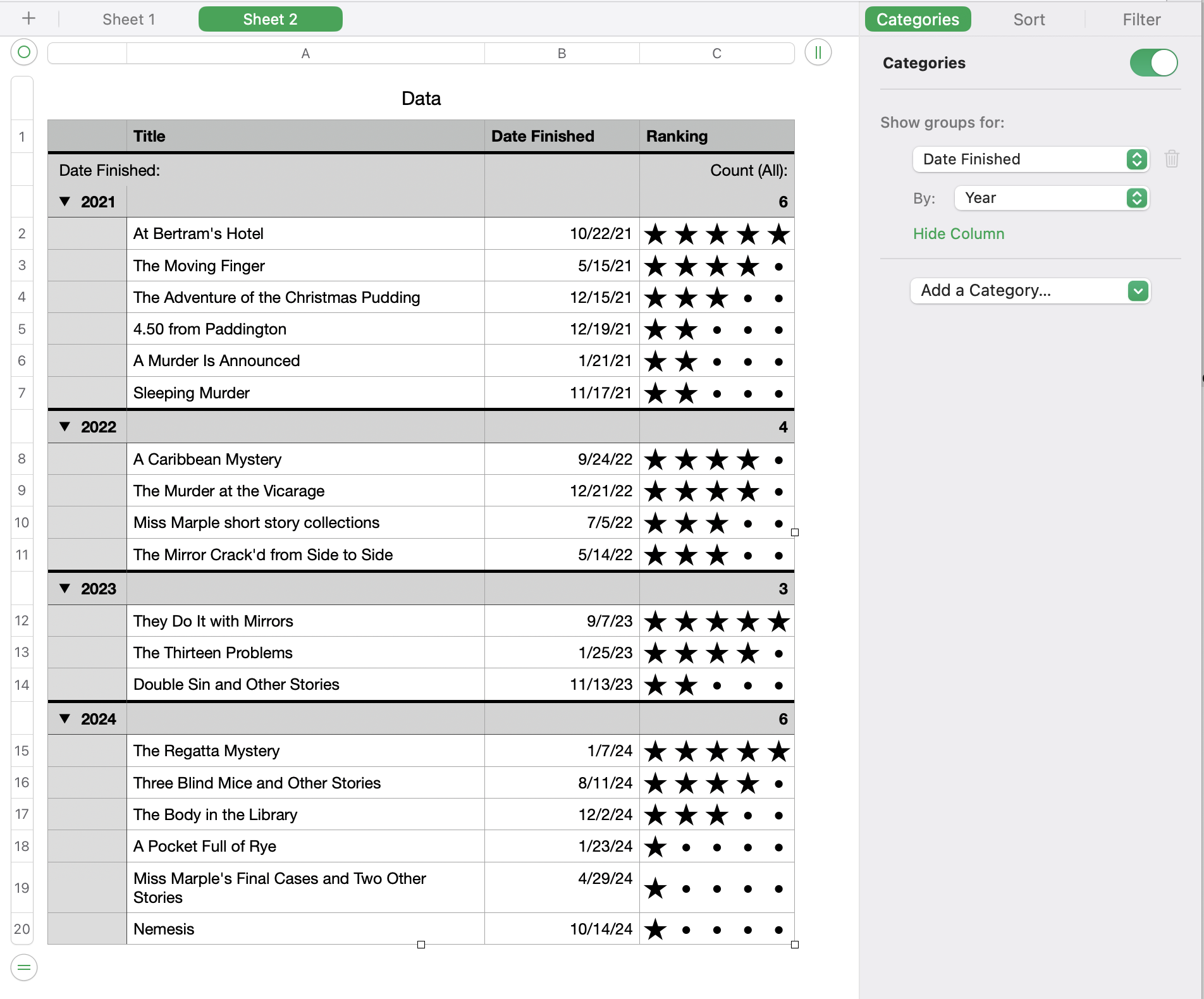The height and width of the screenshot is (999, 1204).
Task: Select 'Double Sin and Other Stories' cell
Action: click(x=305, y=684)
